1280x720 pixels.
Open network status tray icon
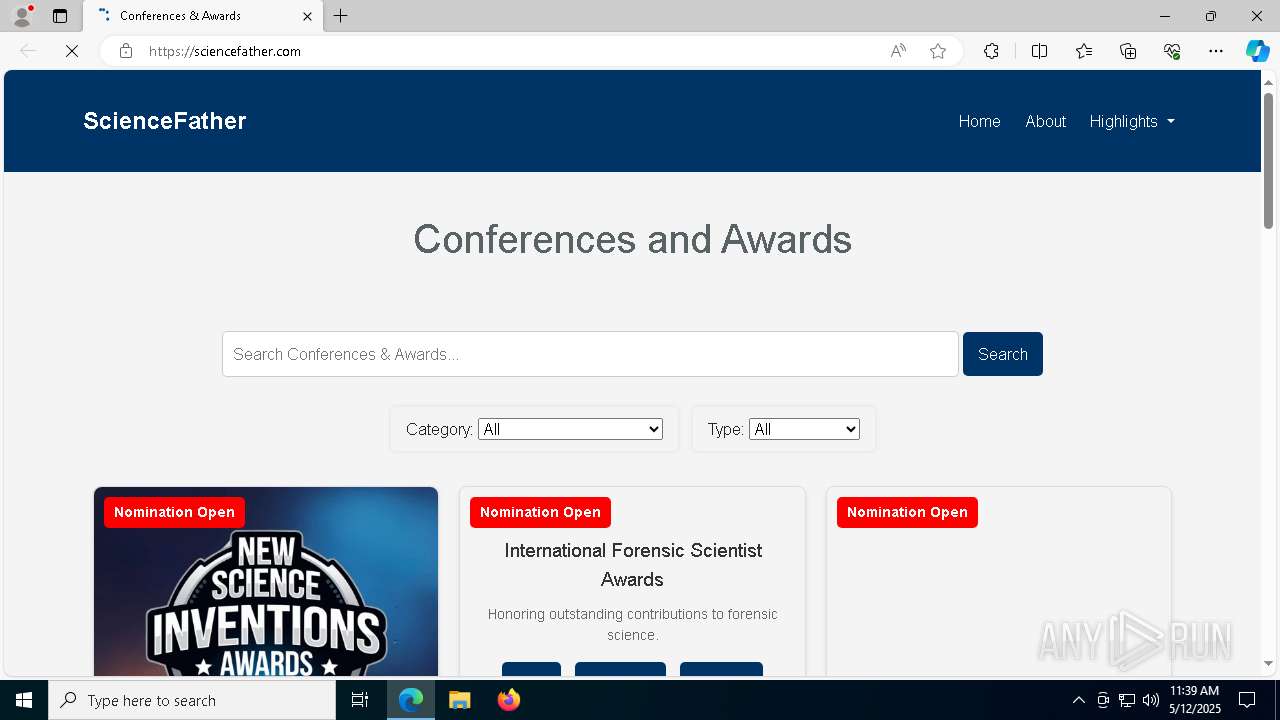pos(1127,700)
